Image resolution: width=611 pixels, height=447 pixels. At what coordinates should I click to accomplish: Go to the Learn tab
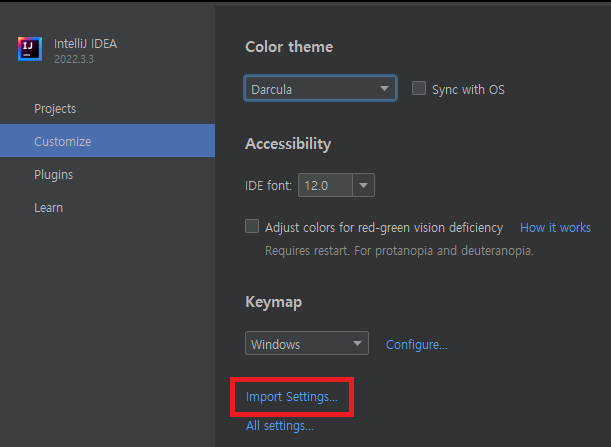48,208
